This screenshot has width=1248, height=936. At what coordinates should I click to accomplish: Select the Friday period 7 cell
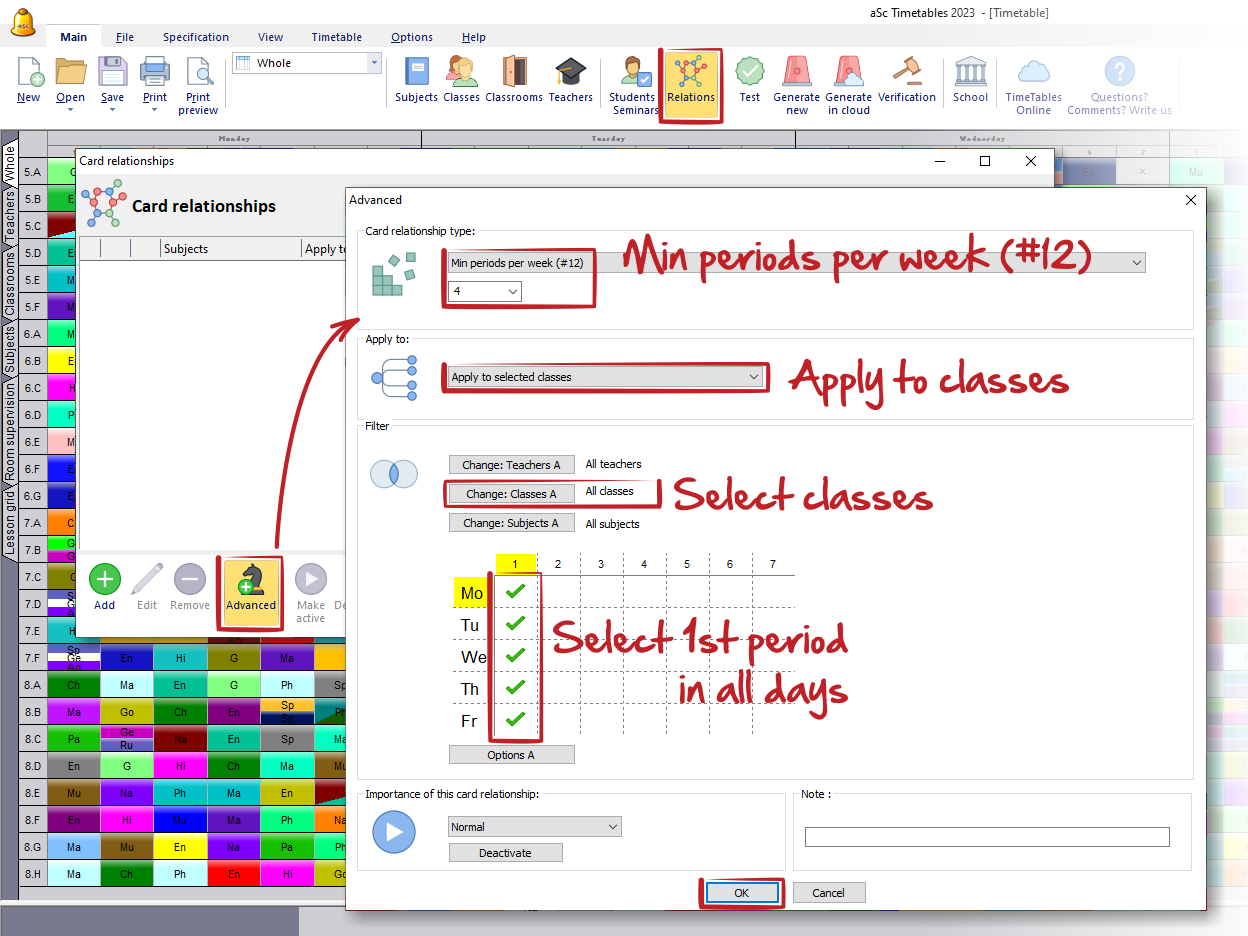click(x=773, y=720)
